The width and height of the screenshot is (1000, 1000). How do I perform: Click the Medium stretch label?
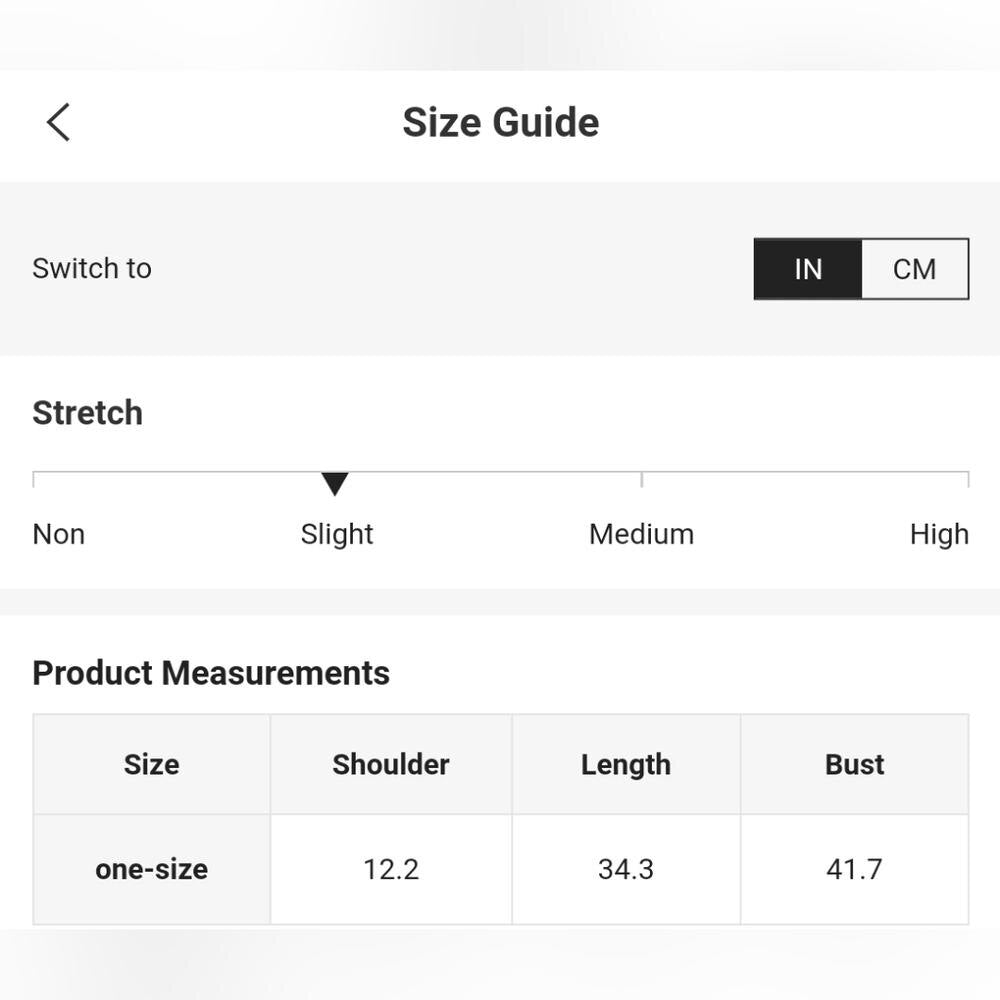point(641,534)
